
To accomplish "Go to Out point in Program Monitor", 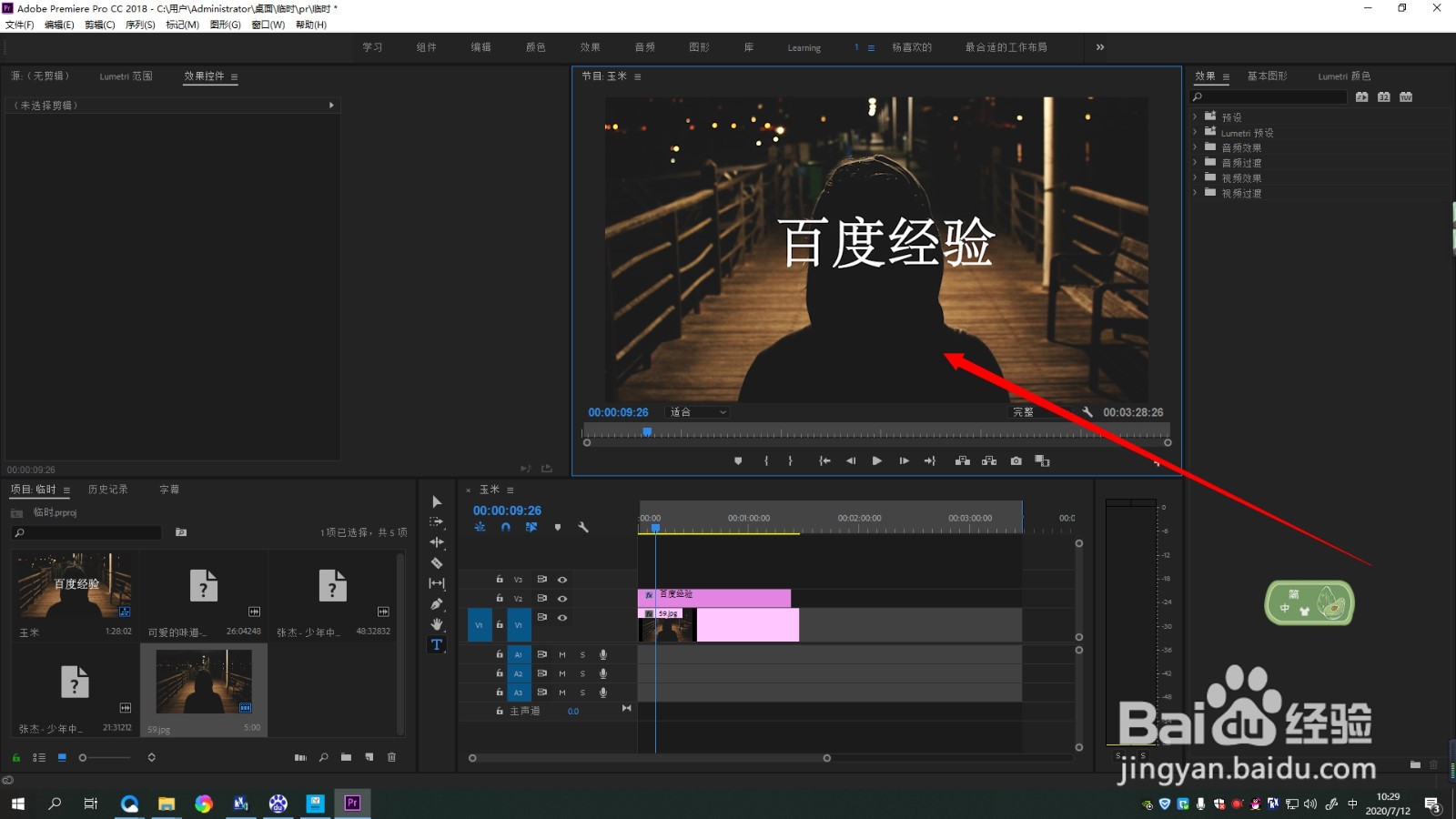I will 930,461.
